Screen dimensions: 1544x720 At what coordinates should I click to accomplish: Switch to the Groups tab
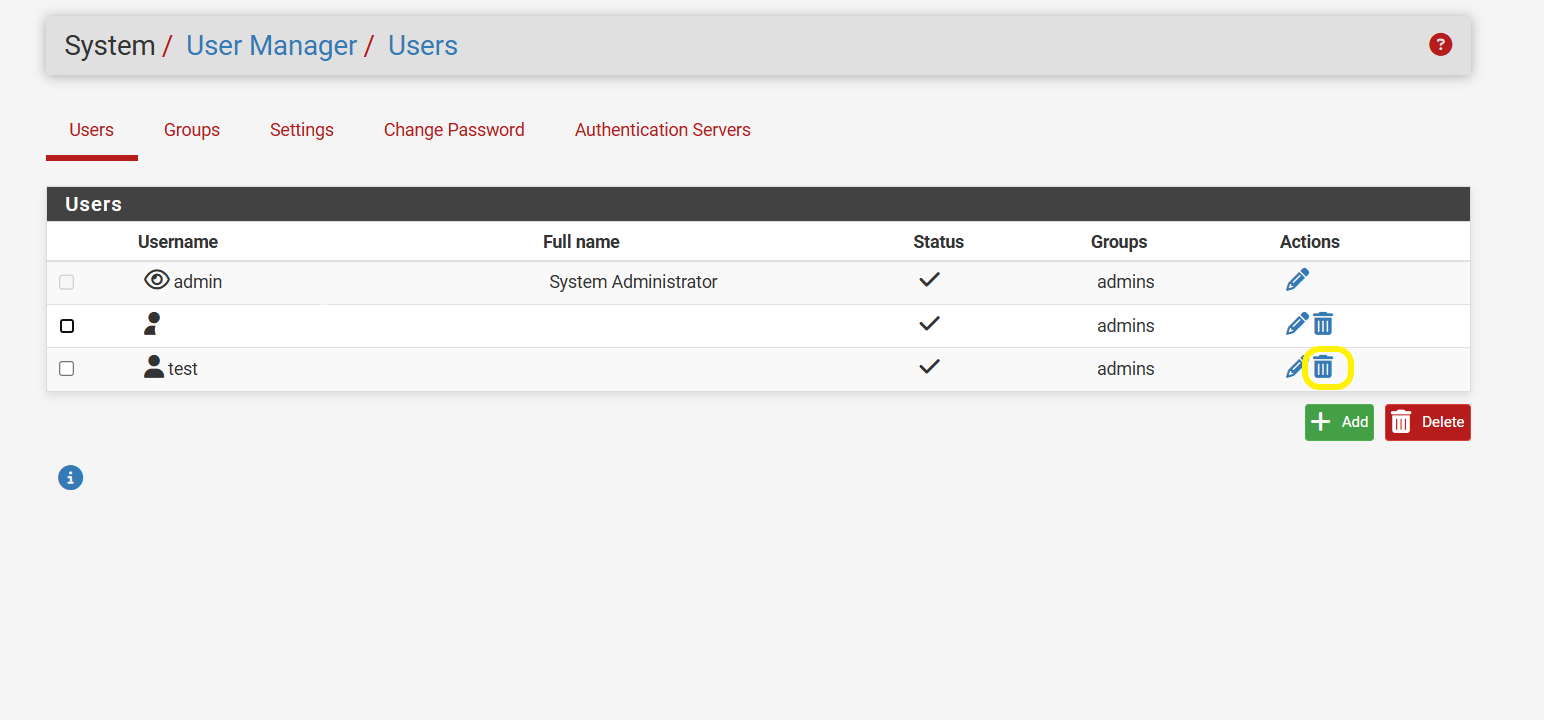pos(192,130)
